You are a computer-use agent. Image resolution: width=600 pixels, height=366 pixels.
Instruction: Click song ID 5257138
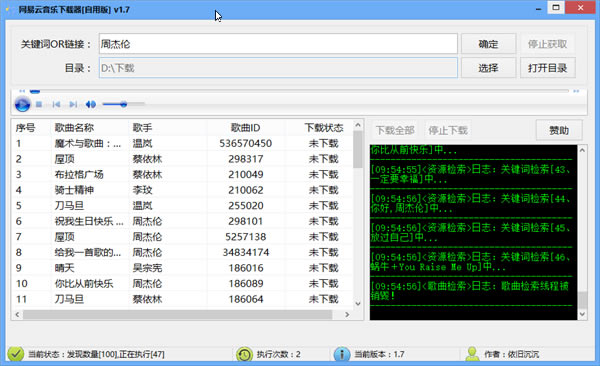(246, 237)
